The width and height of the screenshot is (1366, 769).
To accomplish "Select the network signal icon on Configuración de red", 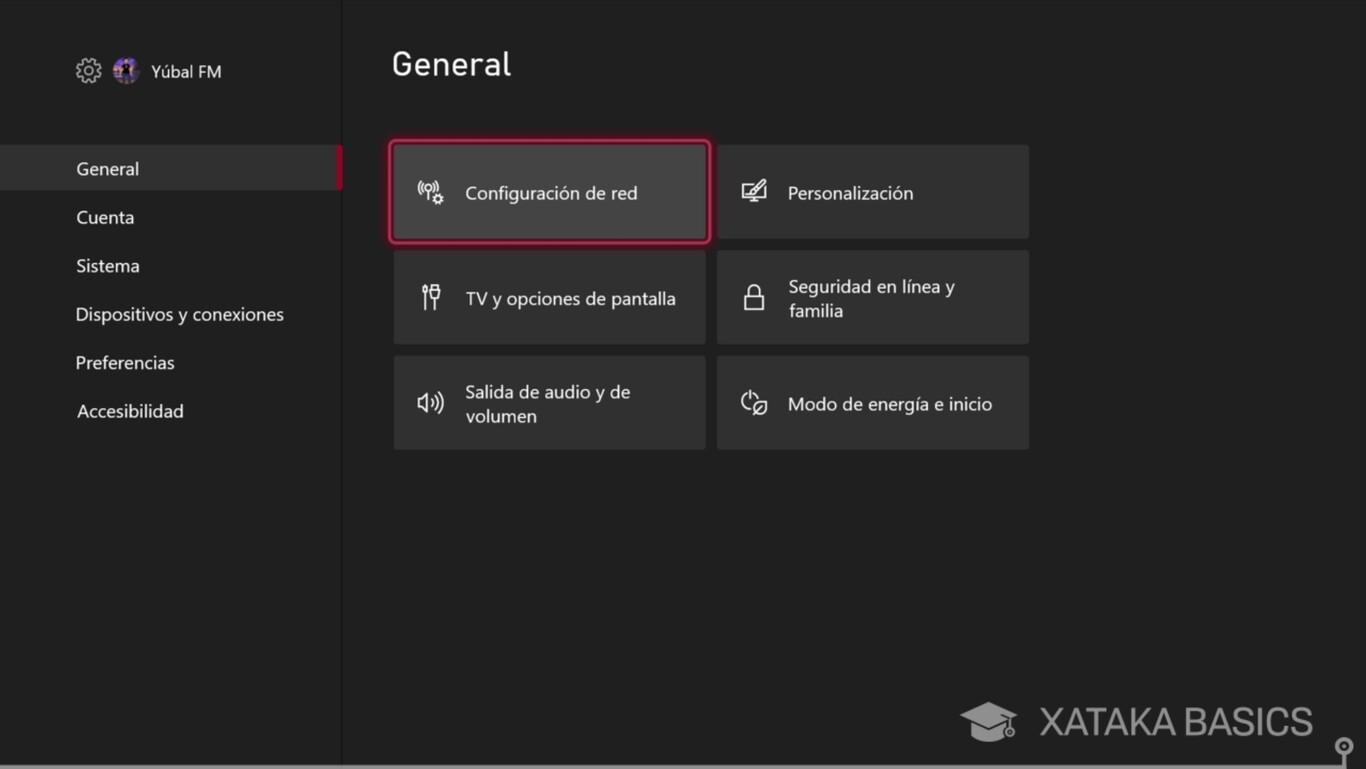I will (430, 192).
